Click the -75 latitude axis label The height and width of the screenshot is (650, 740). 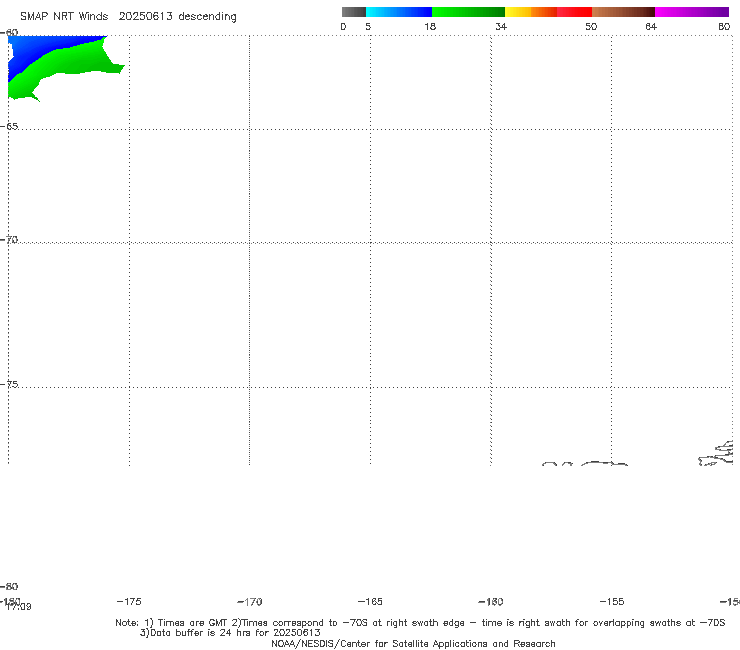(9, 384)
